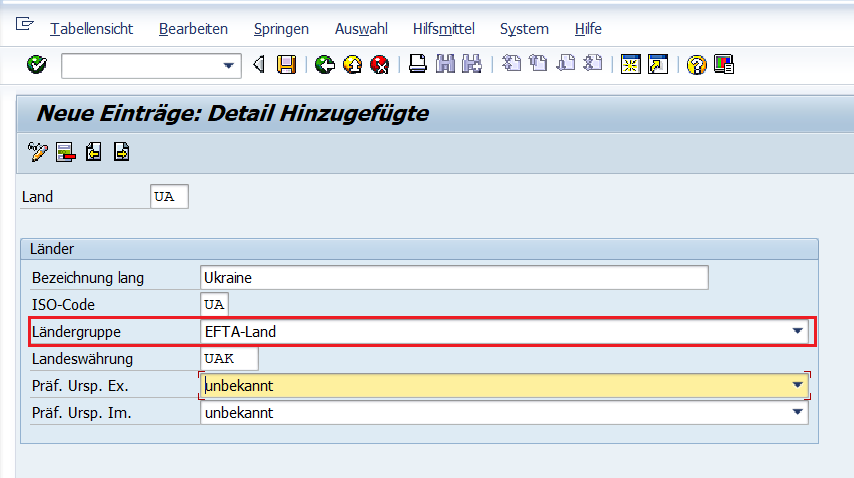Click the Delete entry icon in application toolbar
Viewport: 854px width, 478px height.
pyautogui.click(x=66, y=153)
